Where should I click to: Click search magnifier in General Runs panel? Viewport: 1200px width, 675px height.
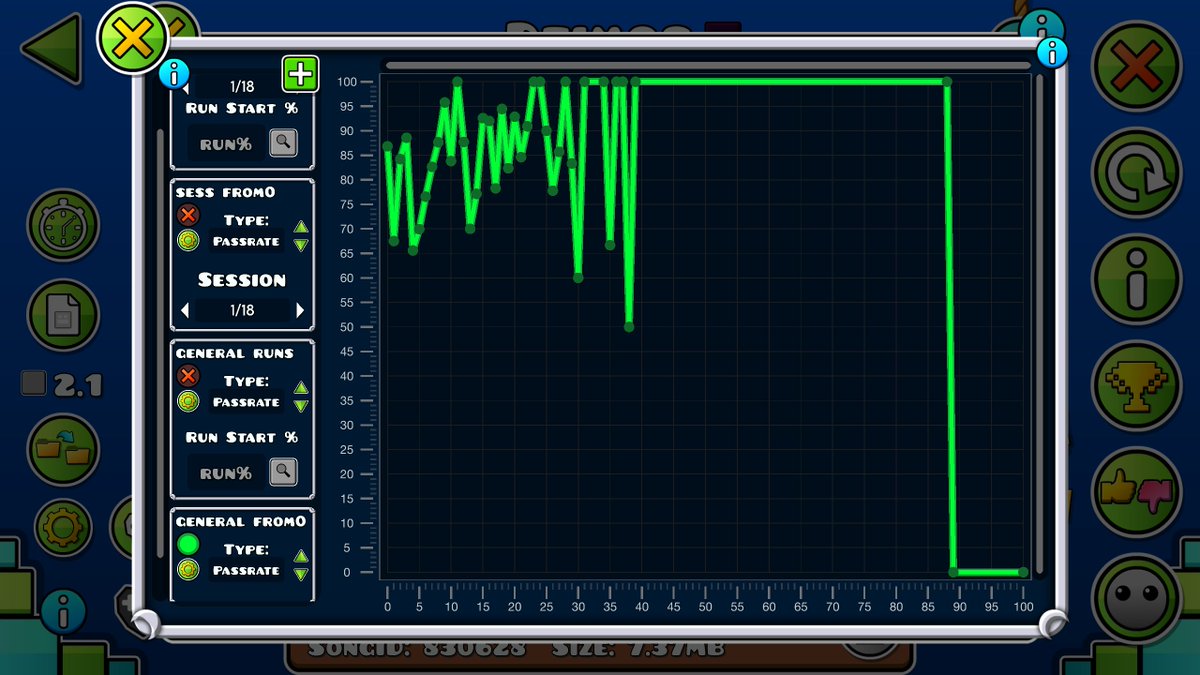click(x=283, y=471)
